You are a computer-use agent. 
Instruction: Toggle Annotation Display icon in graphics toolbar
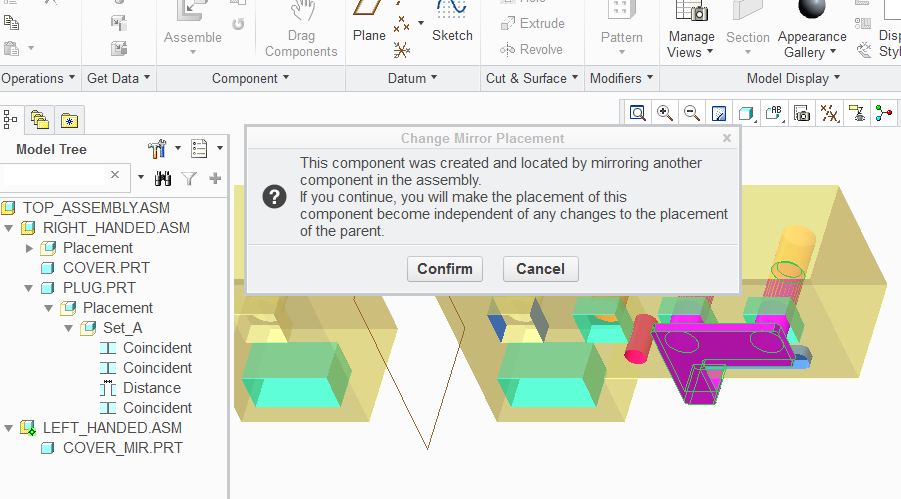pos(857,113)
